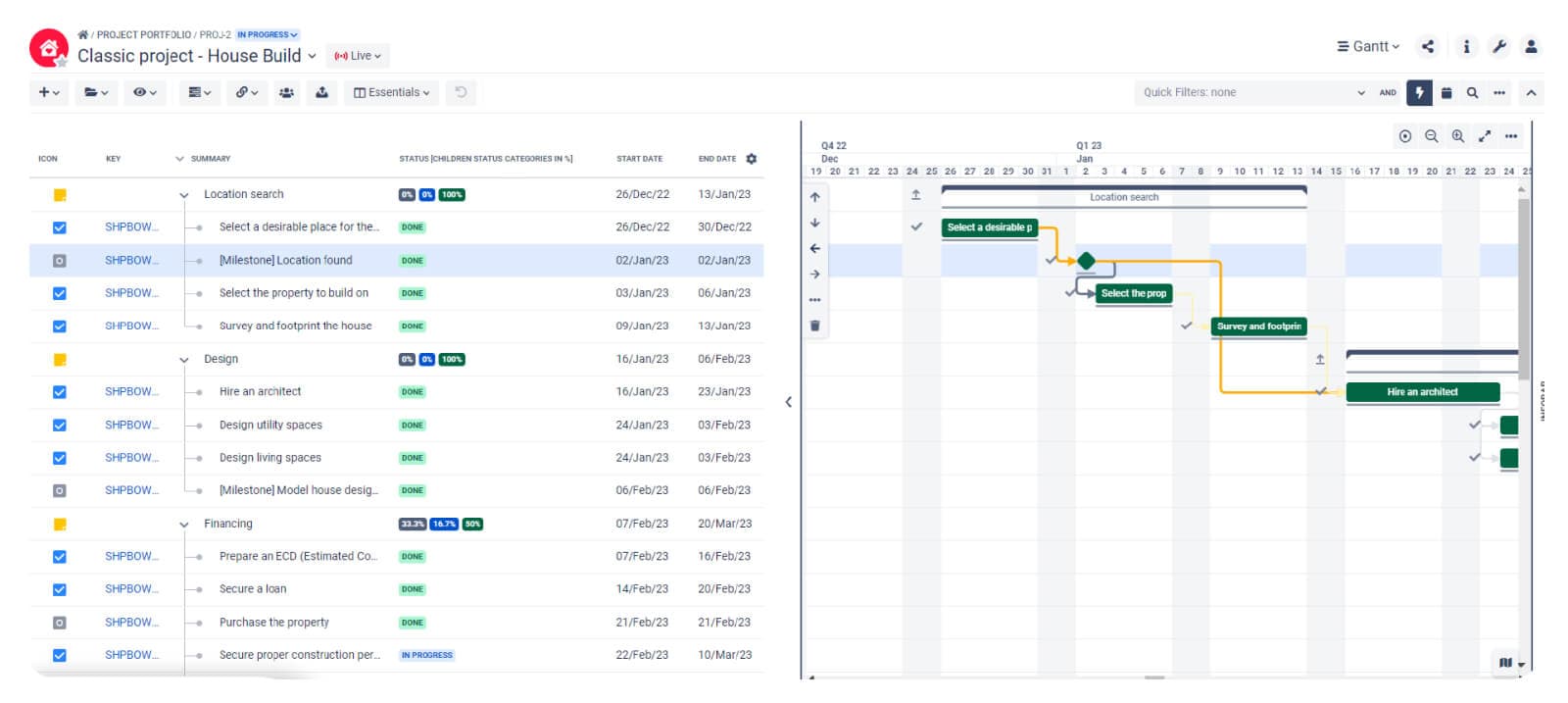Viewport: 1568px width, 703px height.
Task: Click the move up arrow in Gantt sidebar
Action: [815, 197]
